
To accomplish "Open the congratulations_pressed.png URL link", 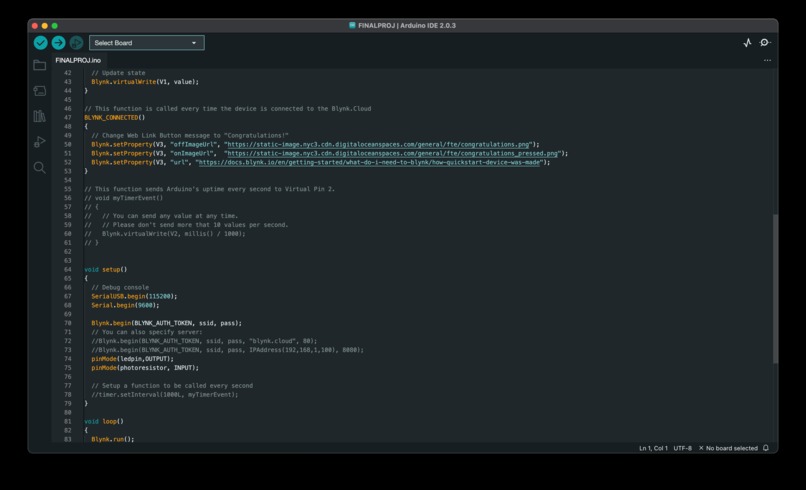I will click(393, 153).
